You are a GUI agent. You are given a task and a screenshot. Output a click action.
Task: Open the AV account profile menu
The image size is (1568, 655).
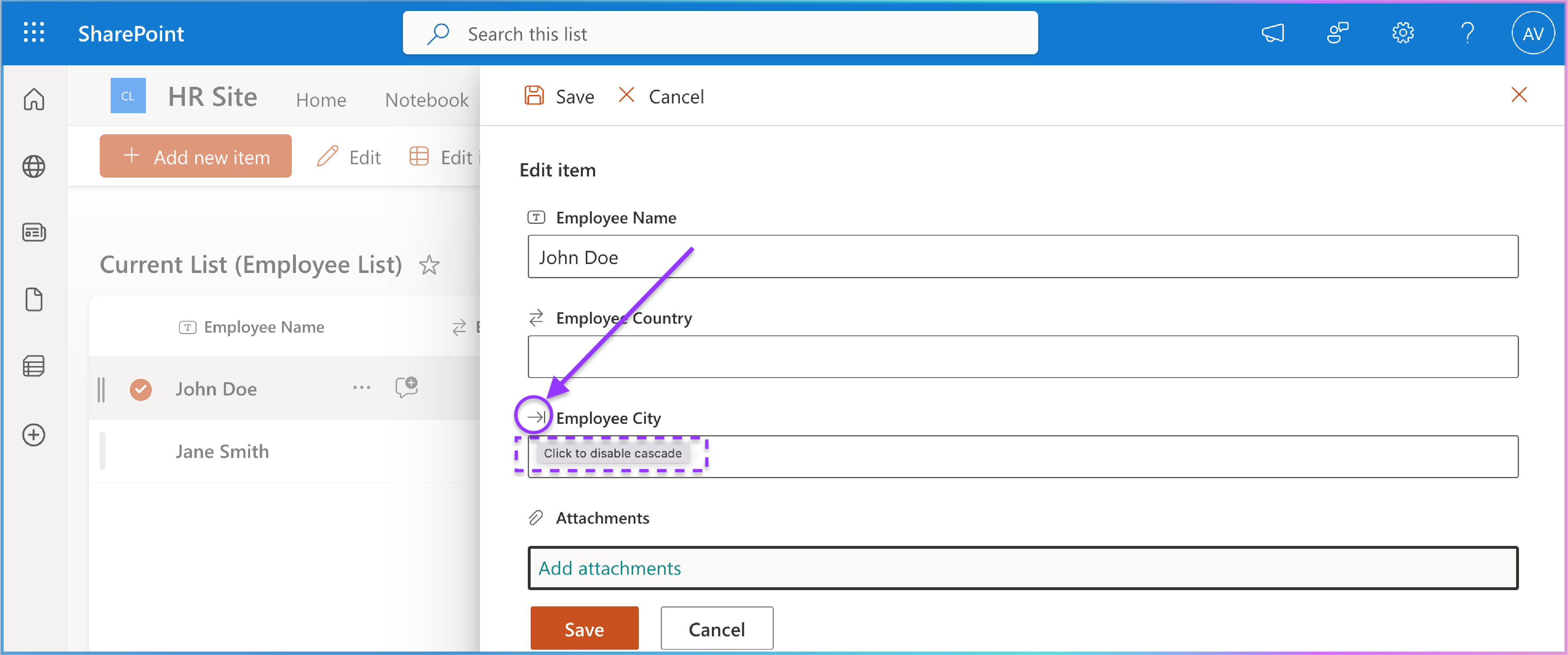pos(1533,33)
